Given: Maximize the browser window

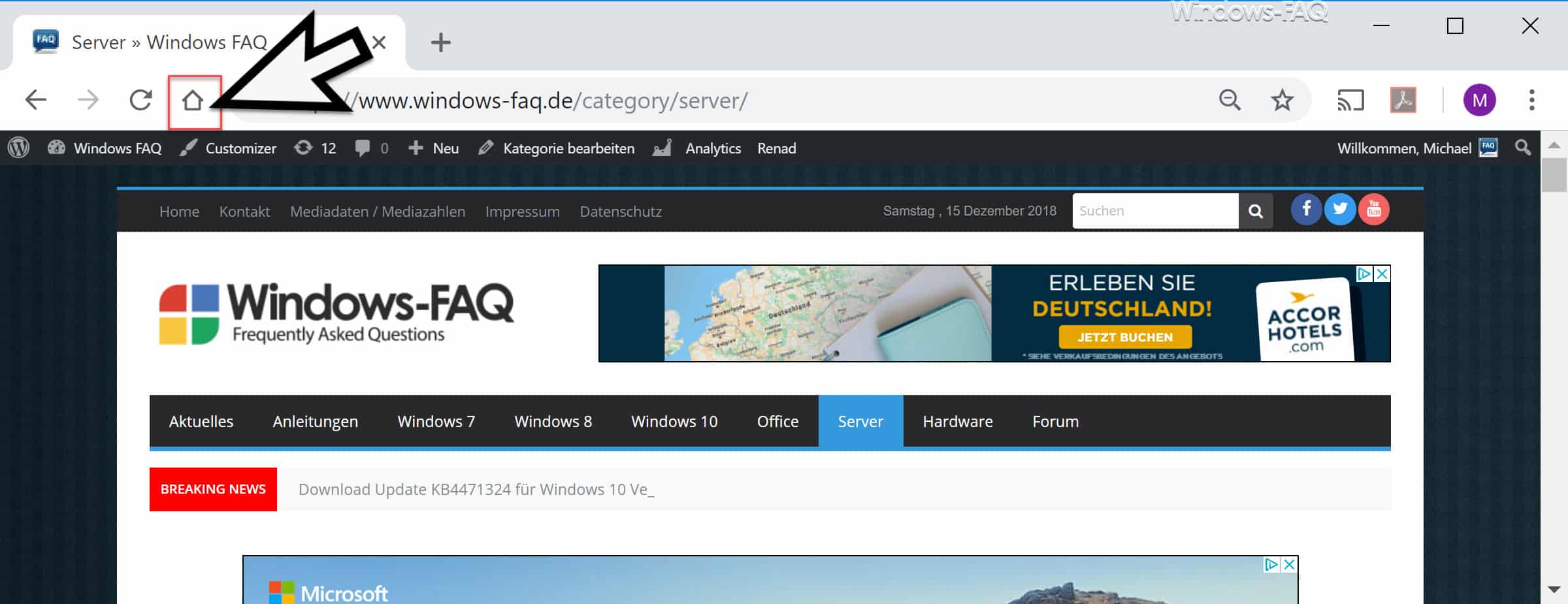Looking at the screenshot, I should [1455, 25].
